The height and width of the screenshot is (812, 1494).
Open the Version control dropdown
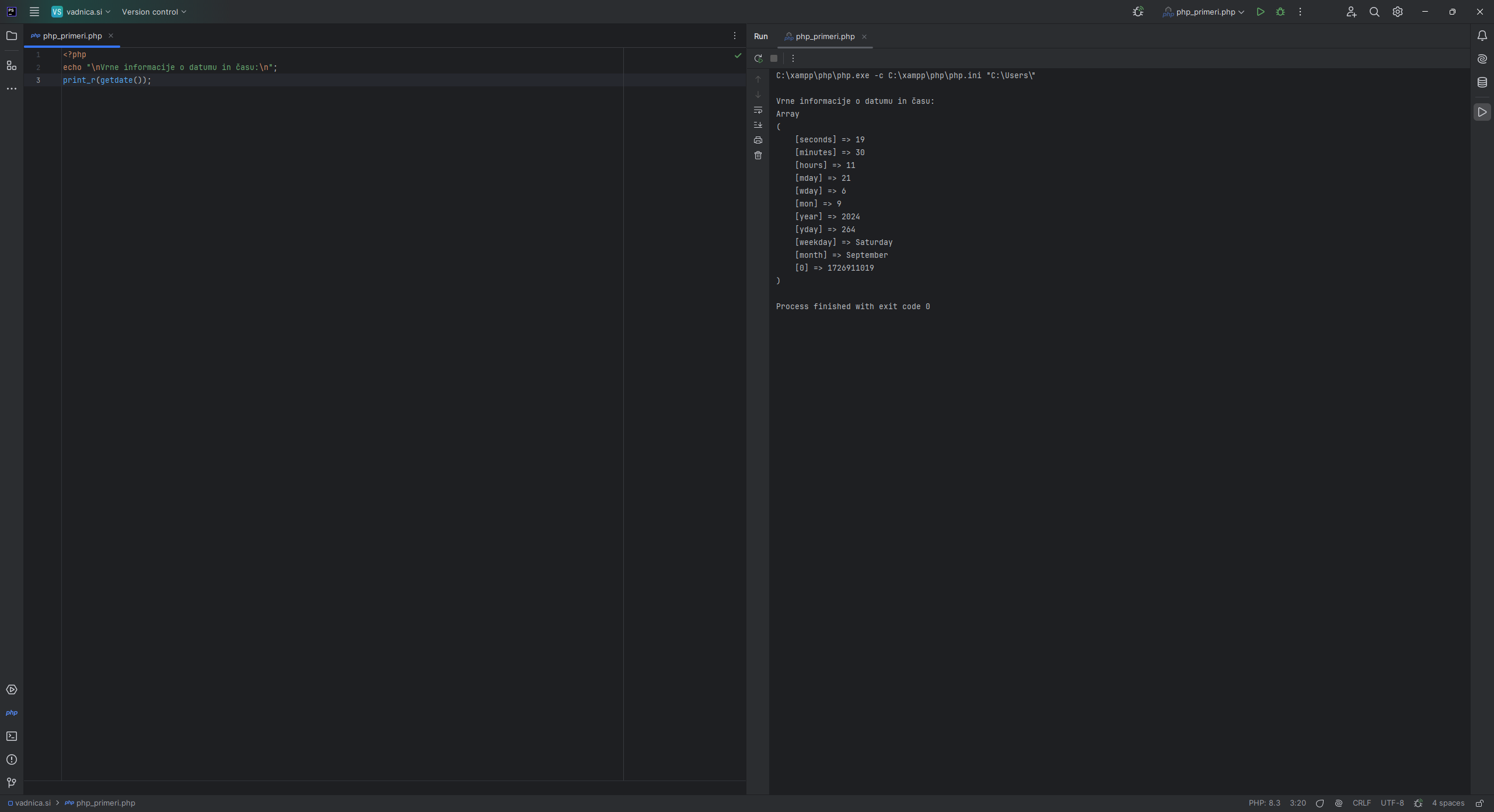pos(153,12)
